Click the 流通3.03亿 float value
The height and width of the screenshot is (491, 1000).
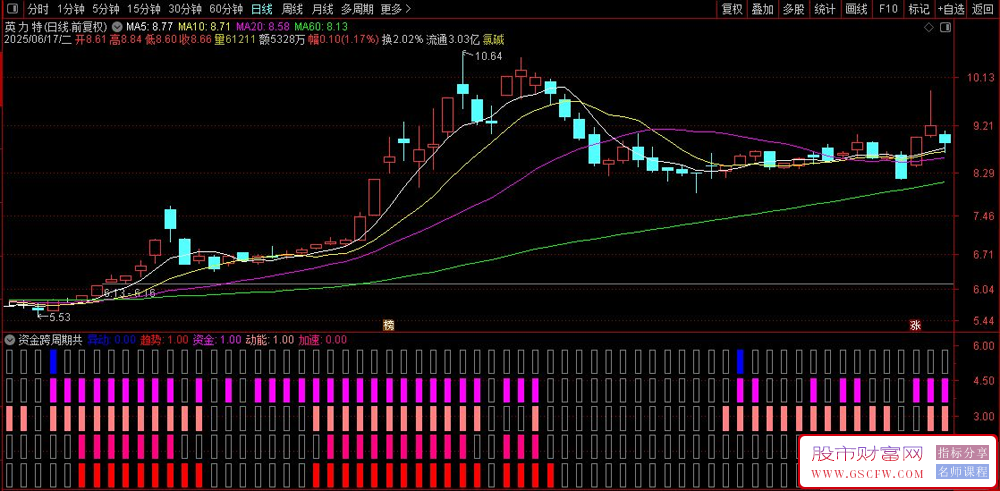click(453, 40)
